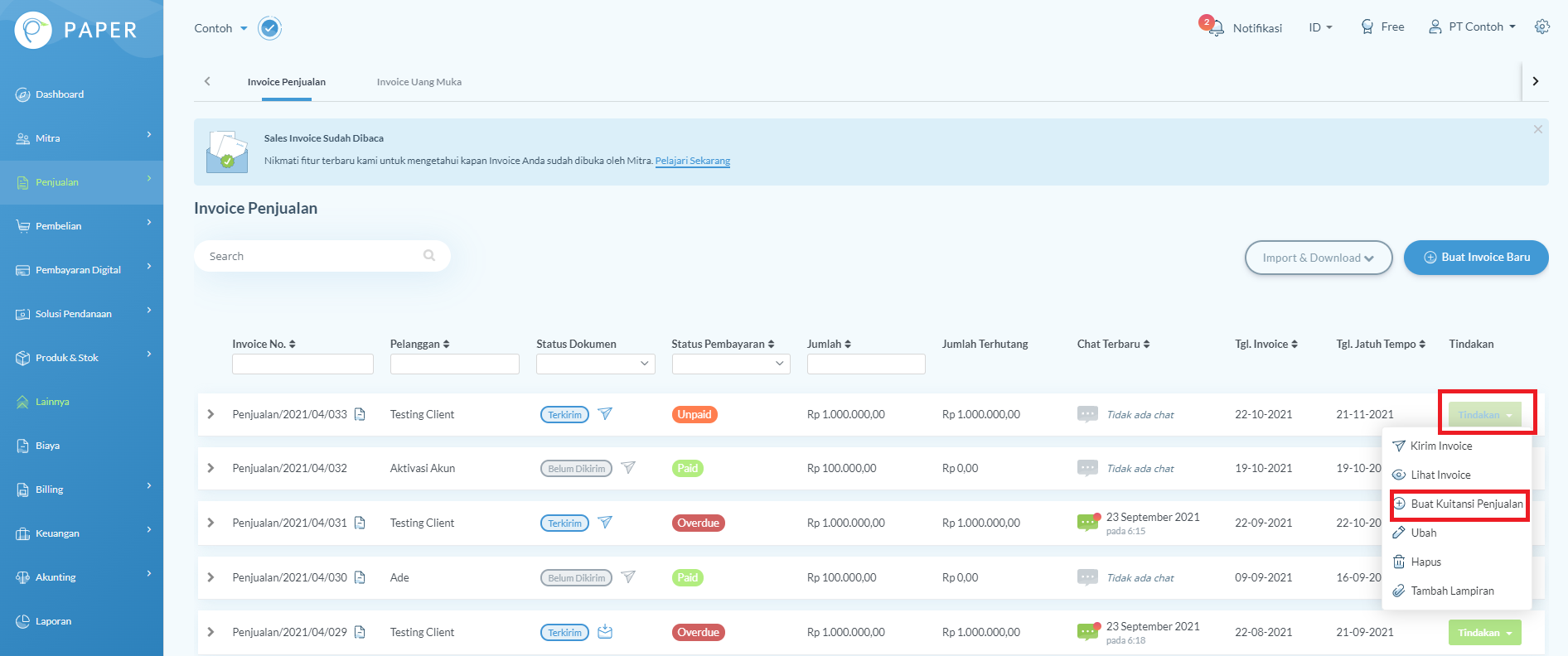Screen dimensions: 1568x656
Task: Open the Import & Download dropdown
Action: [1318, 258]
